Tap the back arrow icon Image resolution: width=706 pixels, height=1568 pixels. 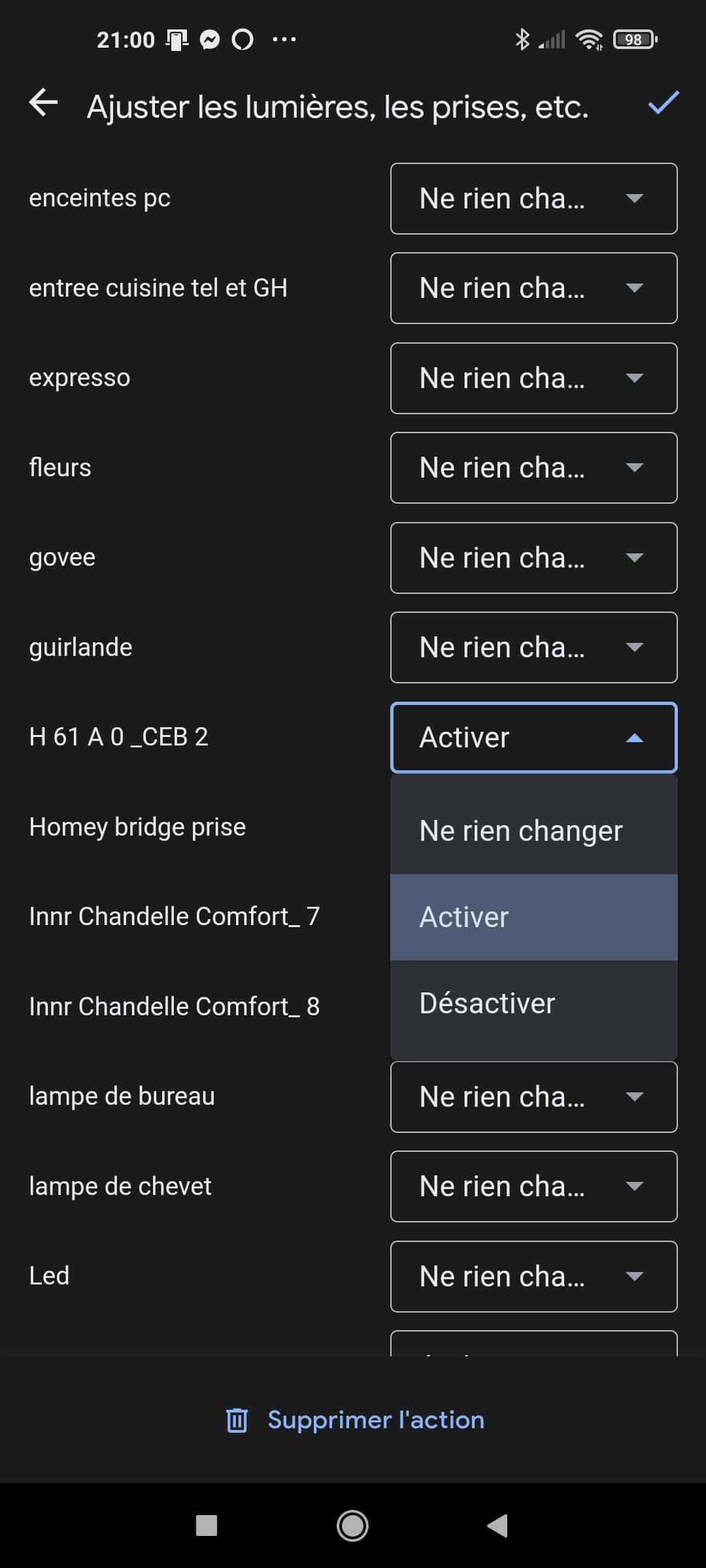[x=44, y=103]
